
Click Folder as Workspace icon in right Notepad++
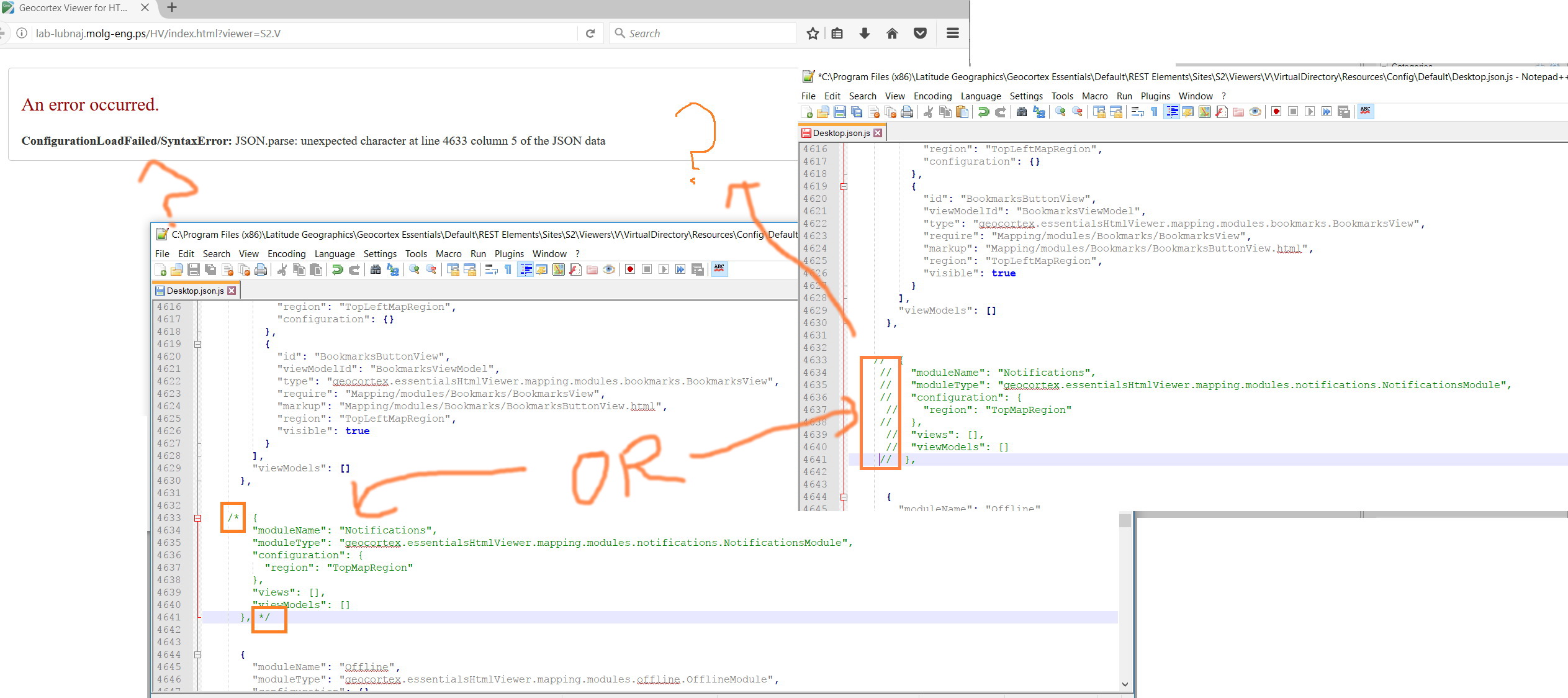point(1238,112)
